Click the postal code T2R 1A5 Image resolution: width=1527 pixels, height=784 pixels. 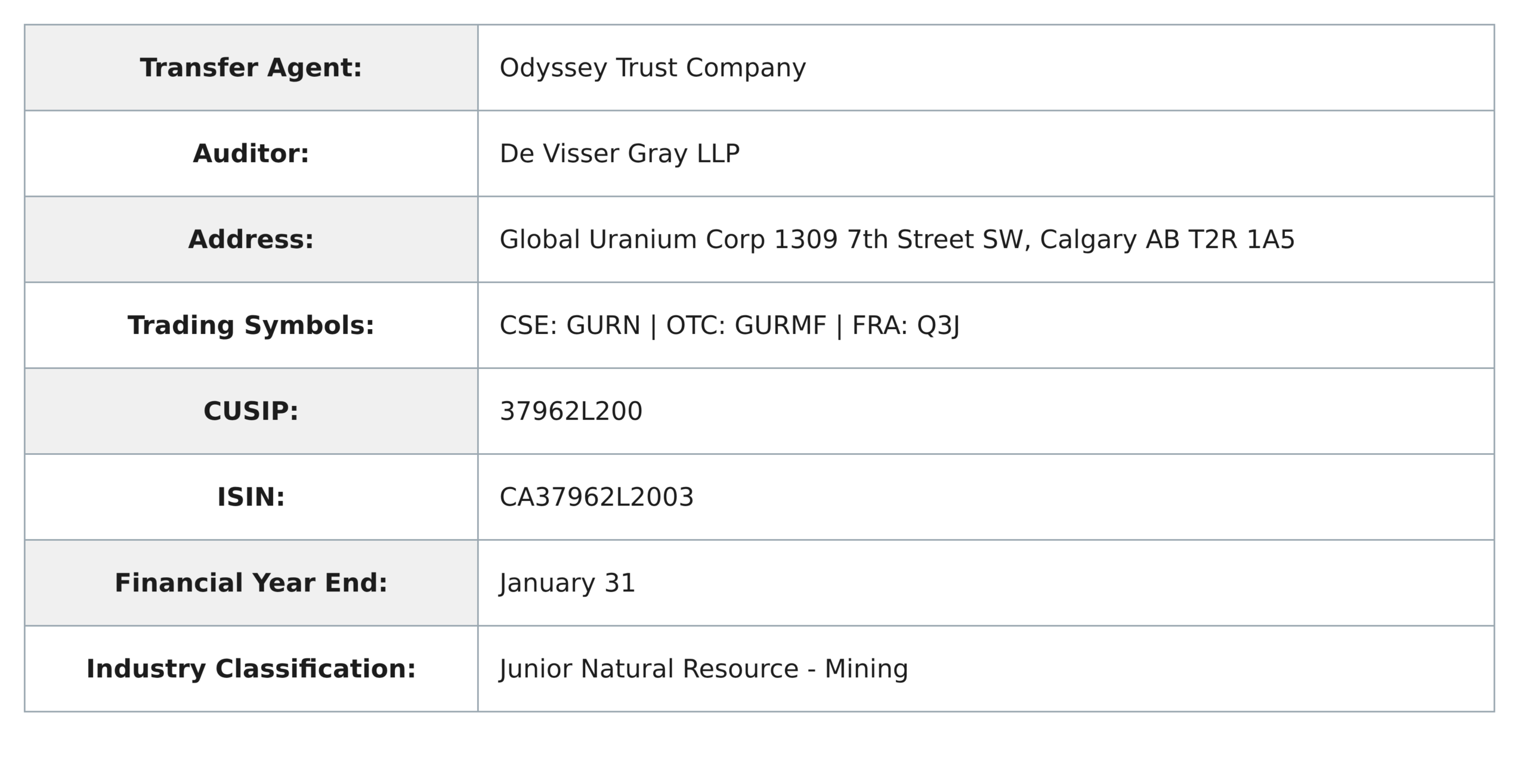coord(1242,240)
